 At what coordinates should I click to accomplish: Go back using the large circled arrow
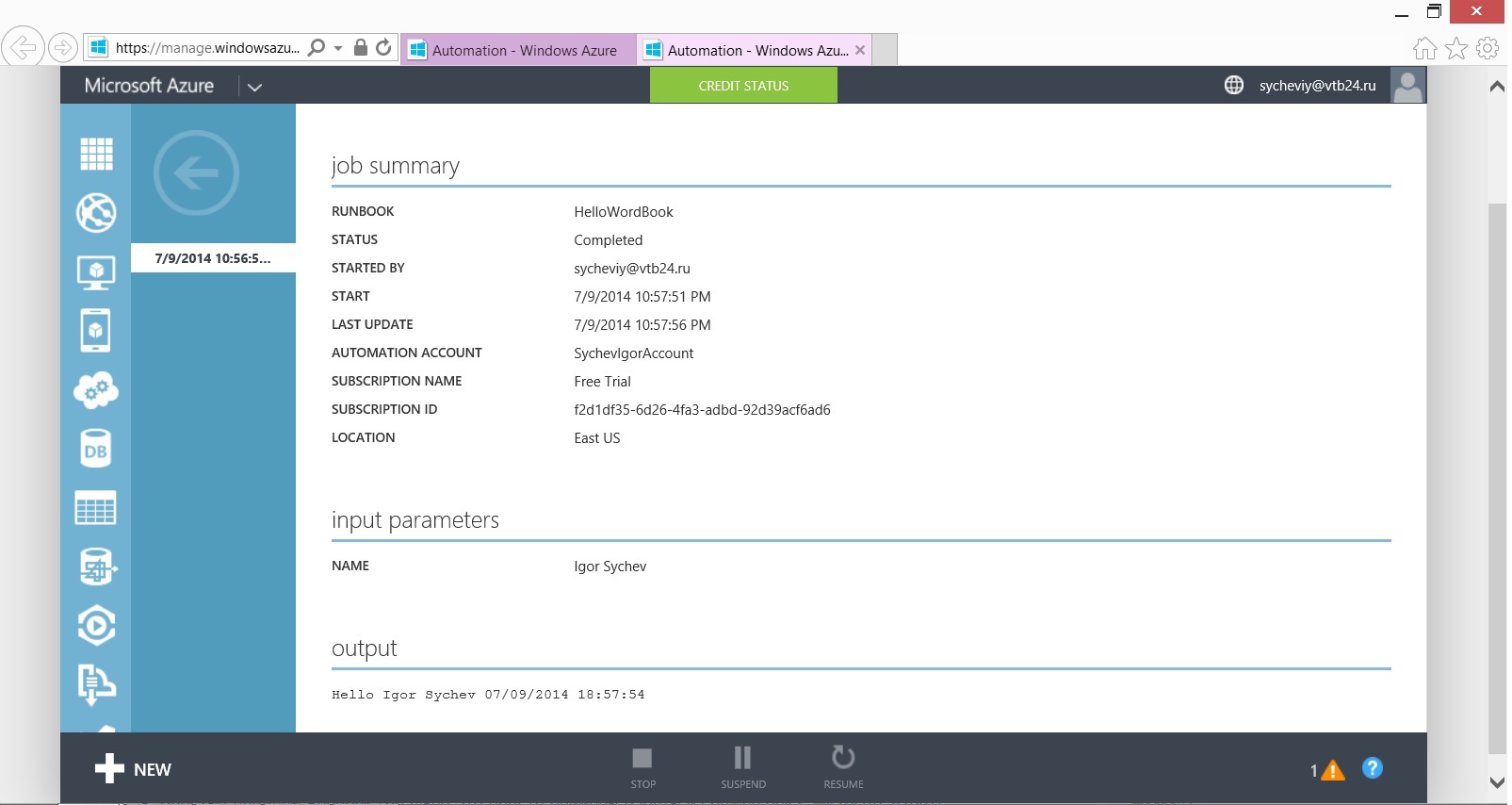(x=196, y=172)
